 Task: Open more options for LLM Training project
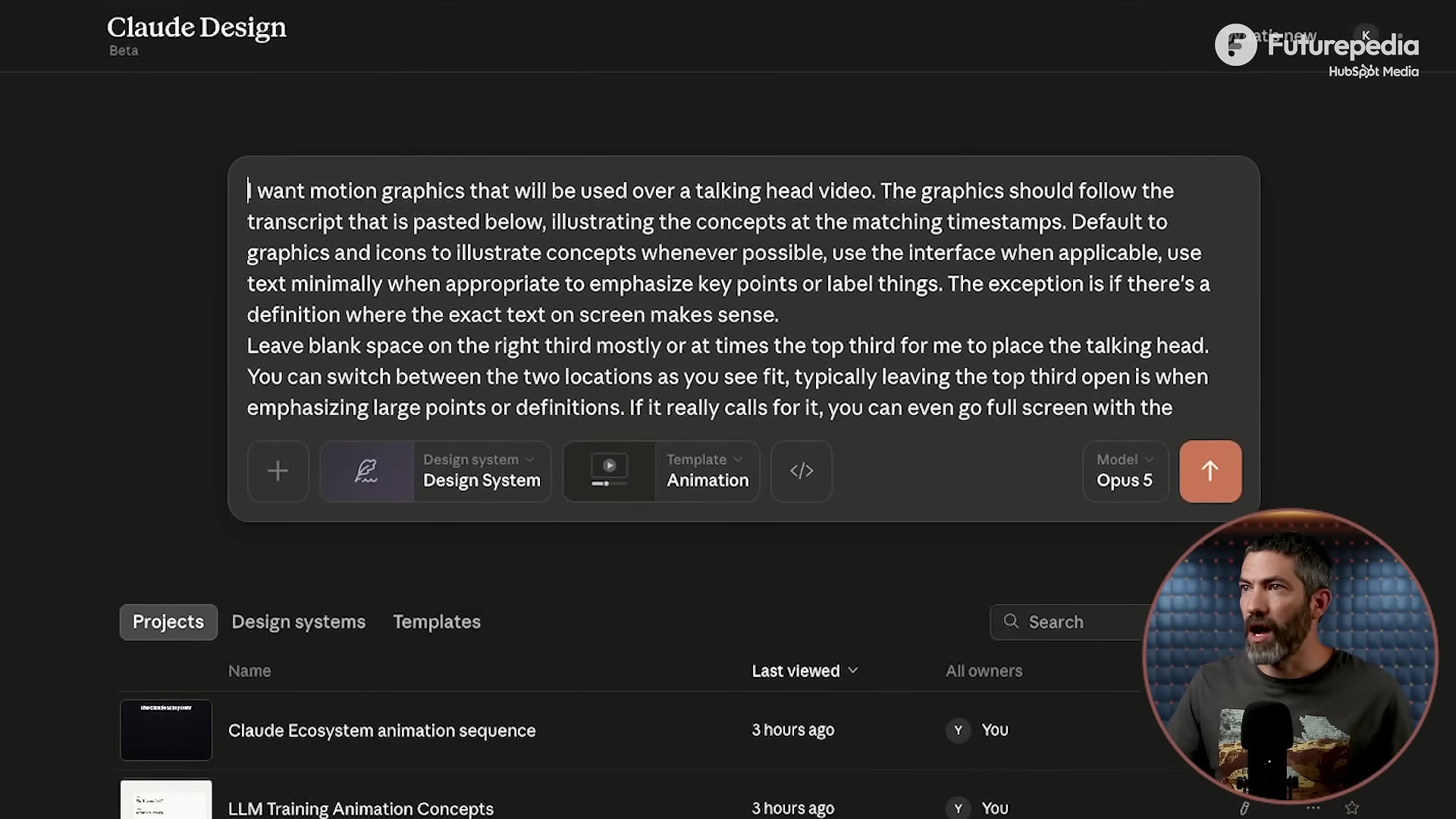pyautogui.click(x=1313, y=808)
